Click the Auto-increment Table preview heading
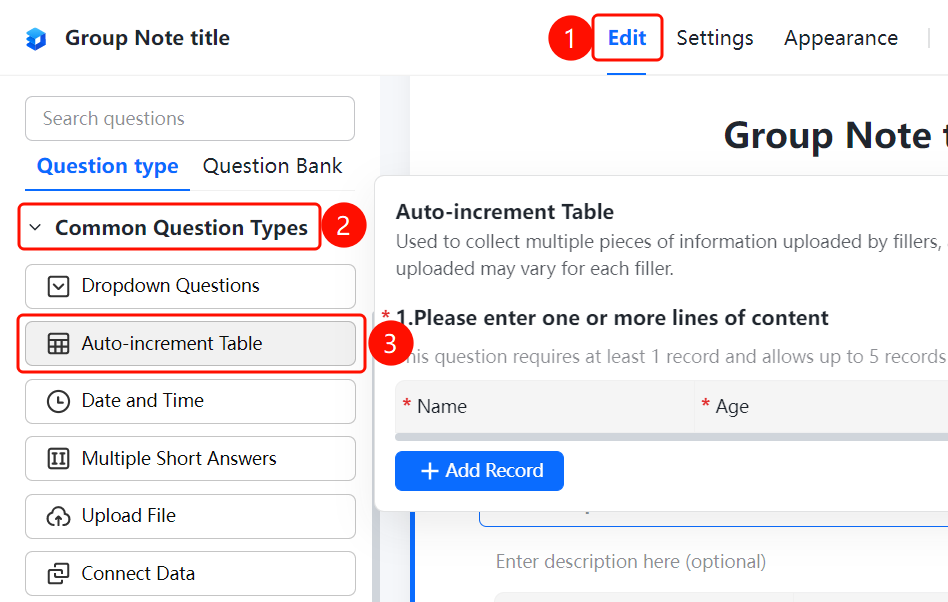The height and width of the screenshot is (602, 948). point(505,212)
